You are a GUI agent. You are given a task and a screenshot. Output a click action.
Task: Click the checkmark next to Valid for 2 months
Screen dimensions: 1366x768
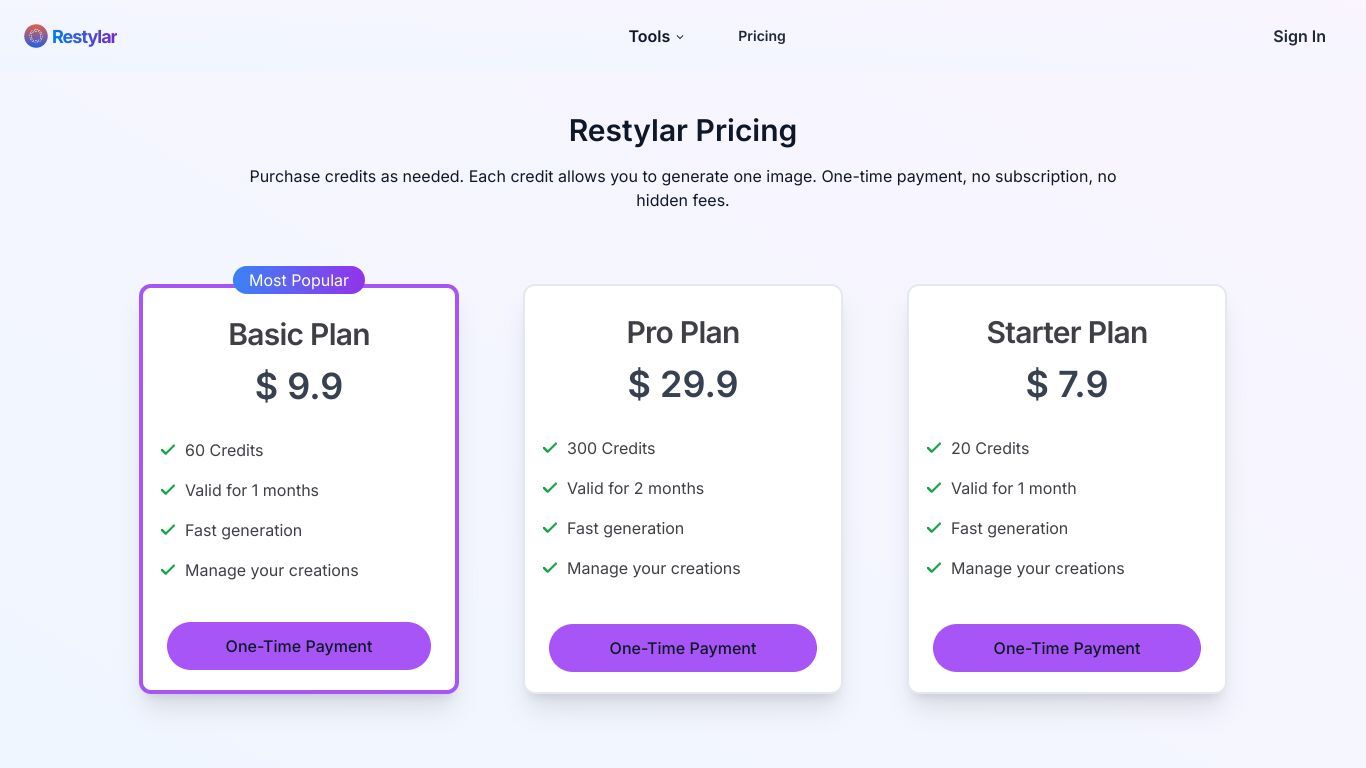pos(550,488)
